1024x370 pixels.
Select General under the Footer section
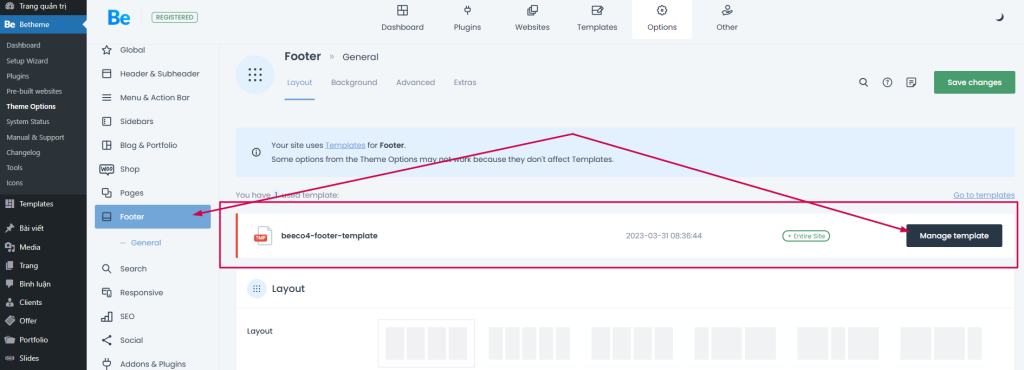click(146, 243)
